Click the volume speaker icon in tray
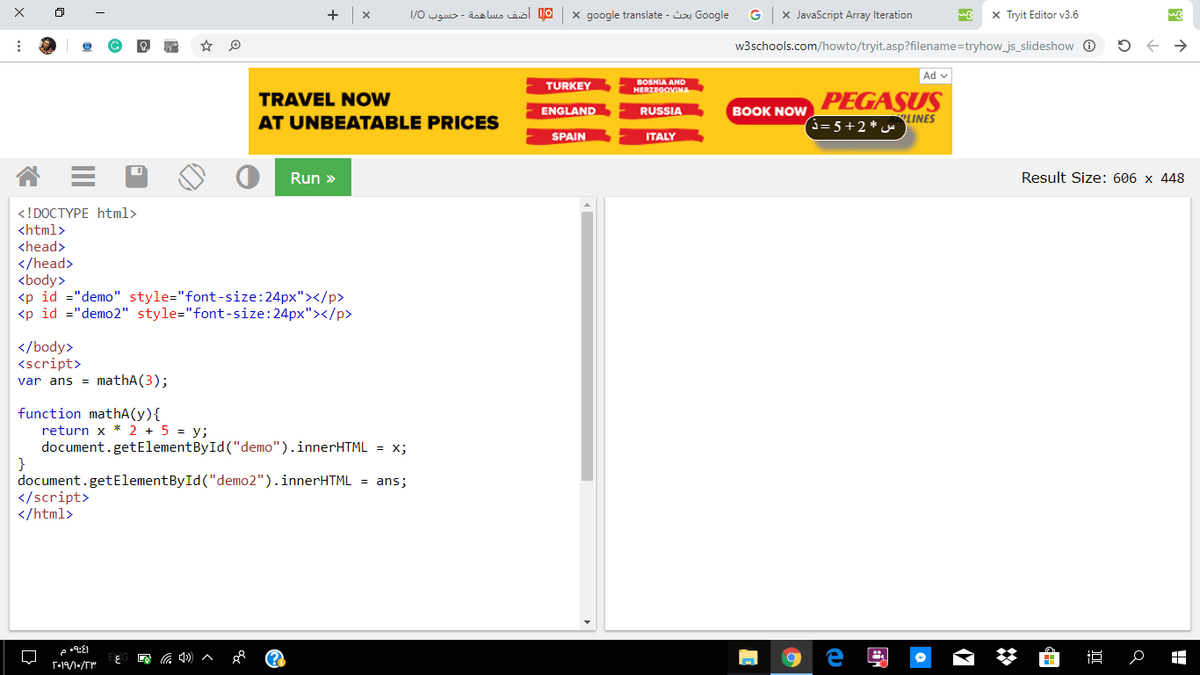 pos(186,658)
